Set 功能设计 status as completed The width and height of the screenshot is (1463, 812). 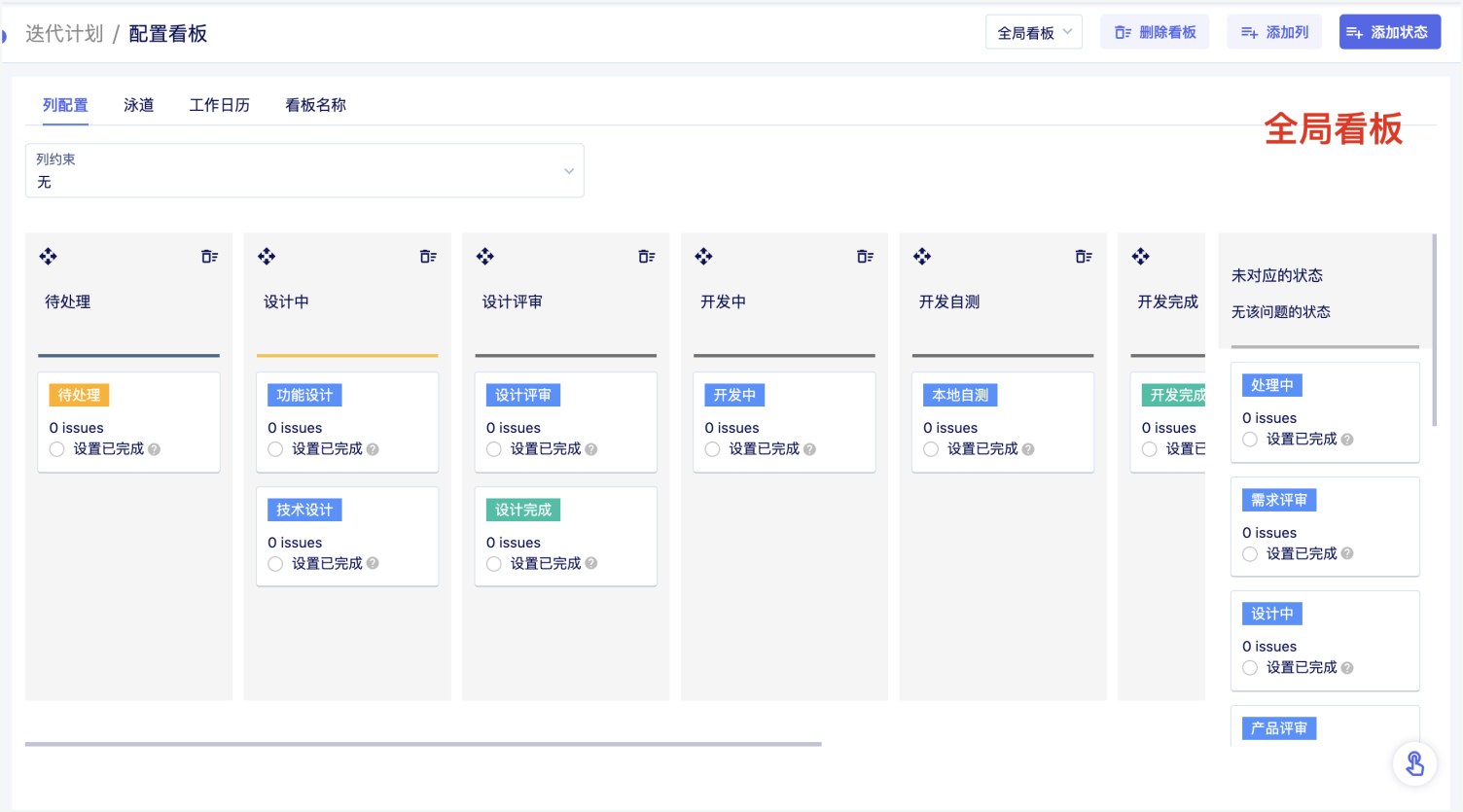(276, 449)
